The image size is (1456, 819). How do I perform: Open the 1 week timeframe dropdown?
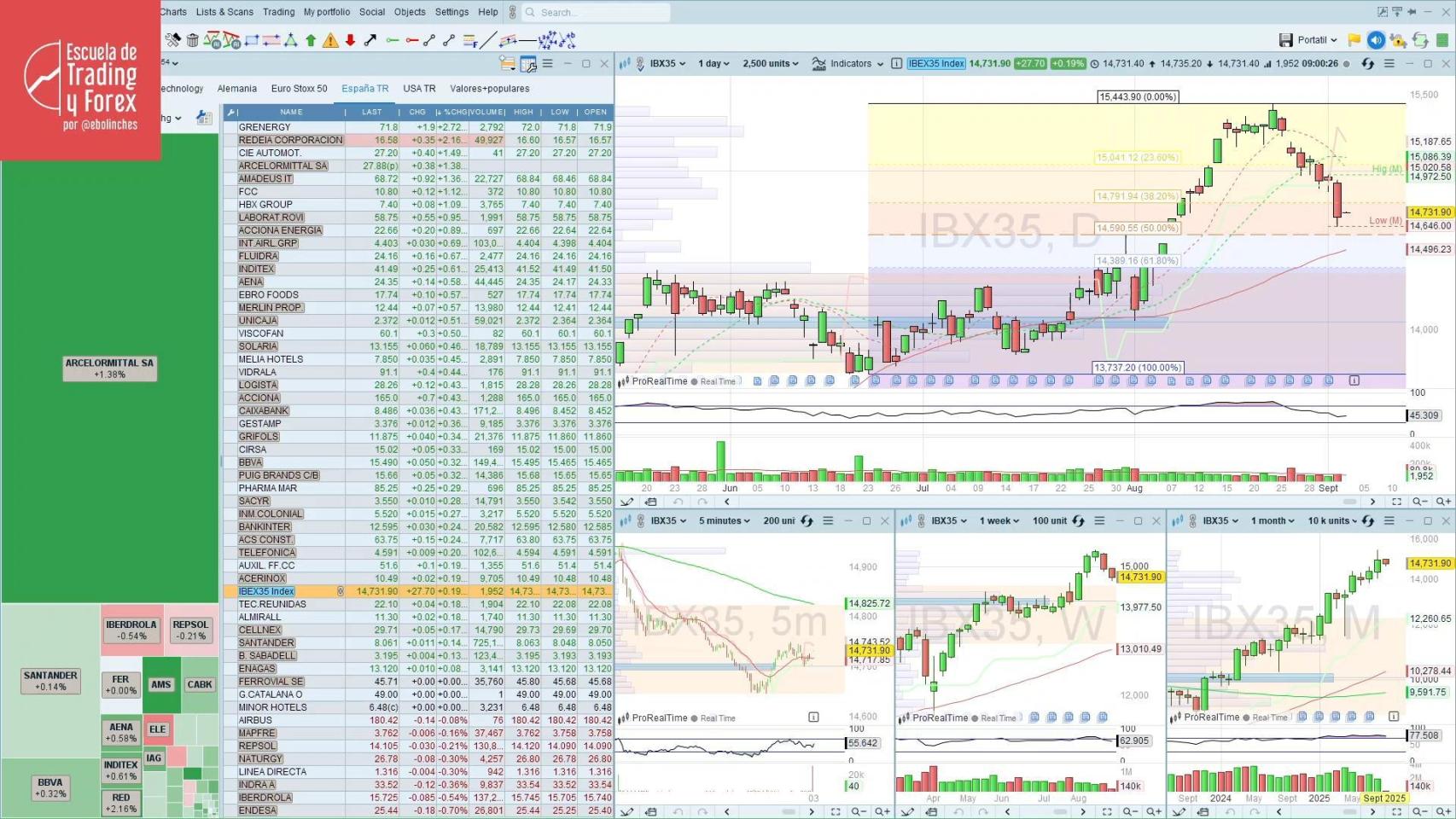pos(999,520)
